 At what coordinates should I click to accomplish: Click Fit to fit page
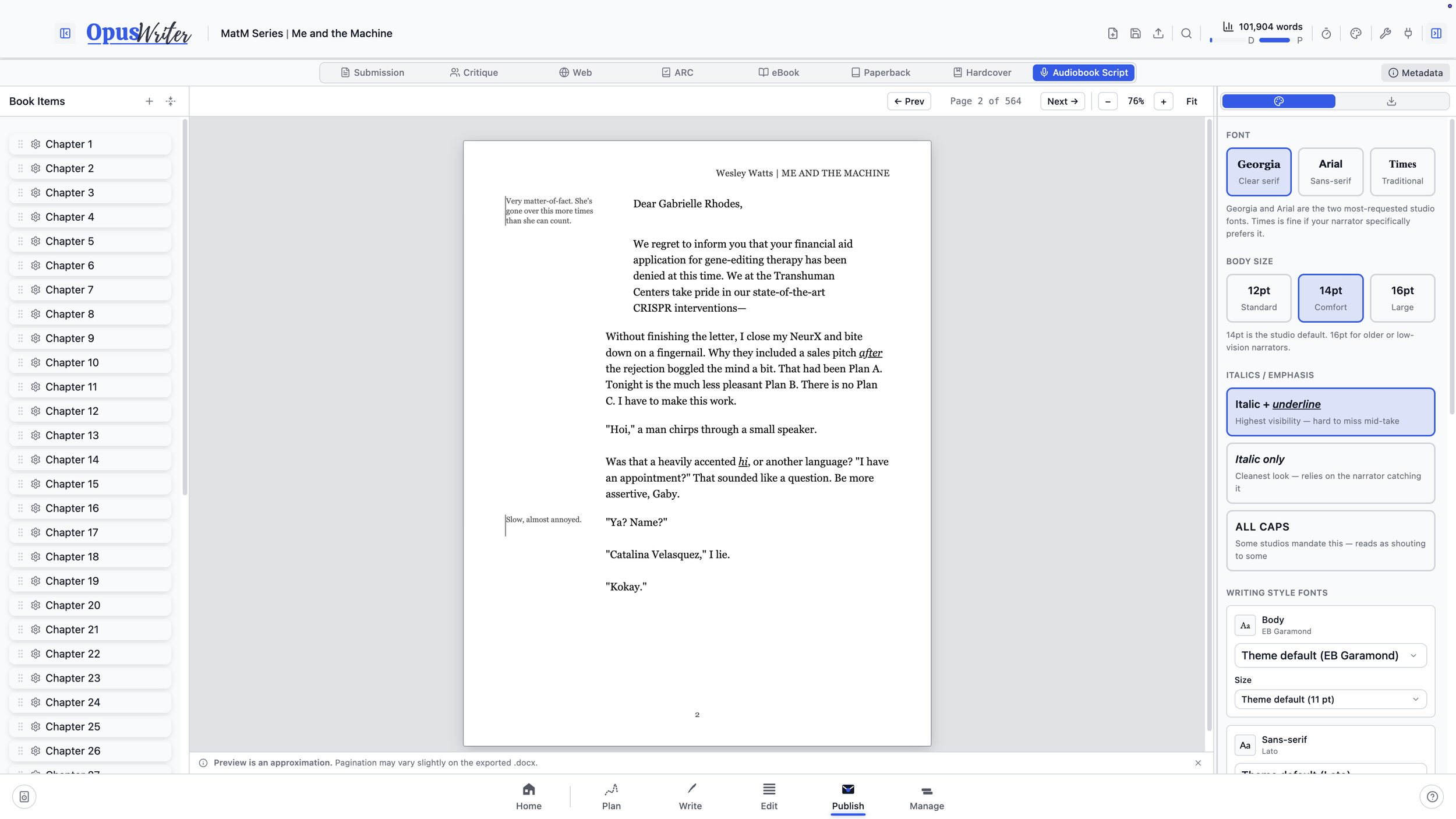tap(1192, 101)
